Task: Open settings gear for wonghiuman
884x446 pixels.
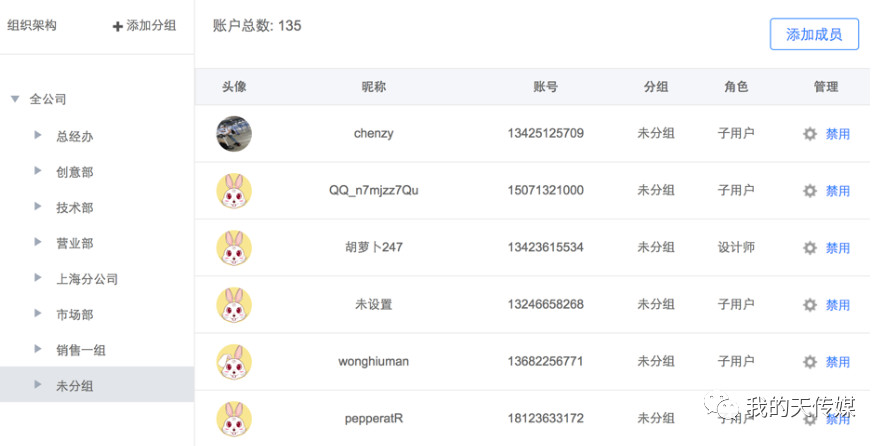Action: click(810, 362)
